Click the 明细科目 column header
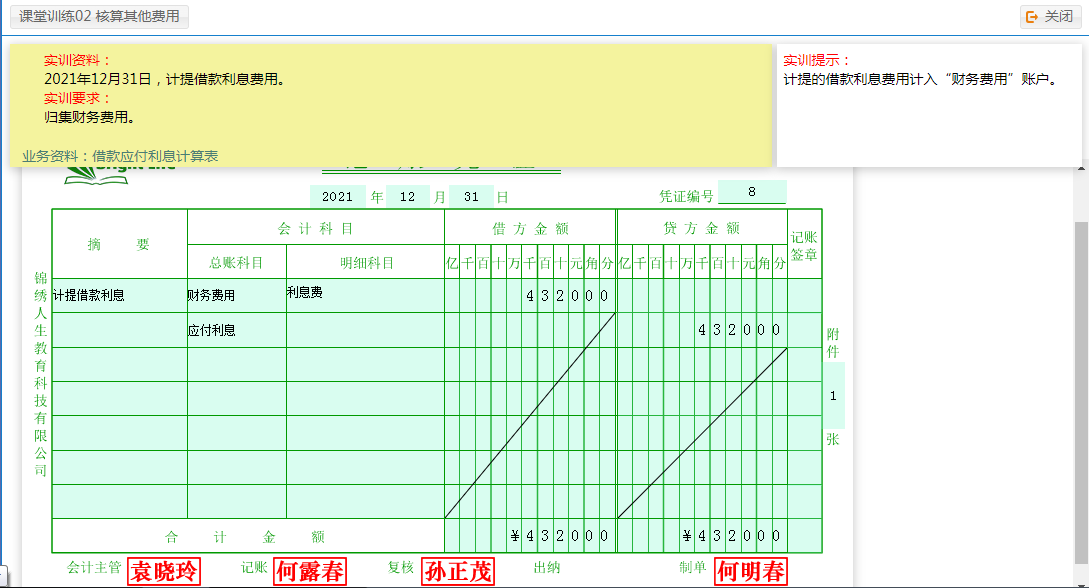1089x588 pixels. coord(367,262)
